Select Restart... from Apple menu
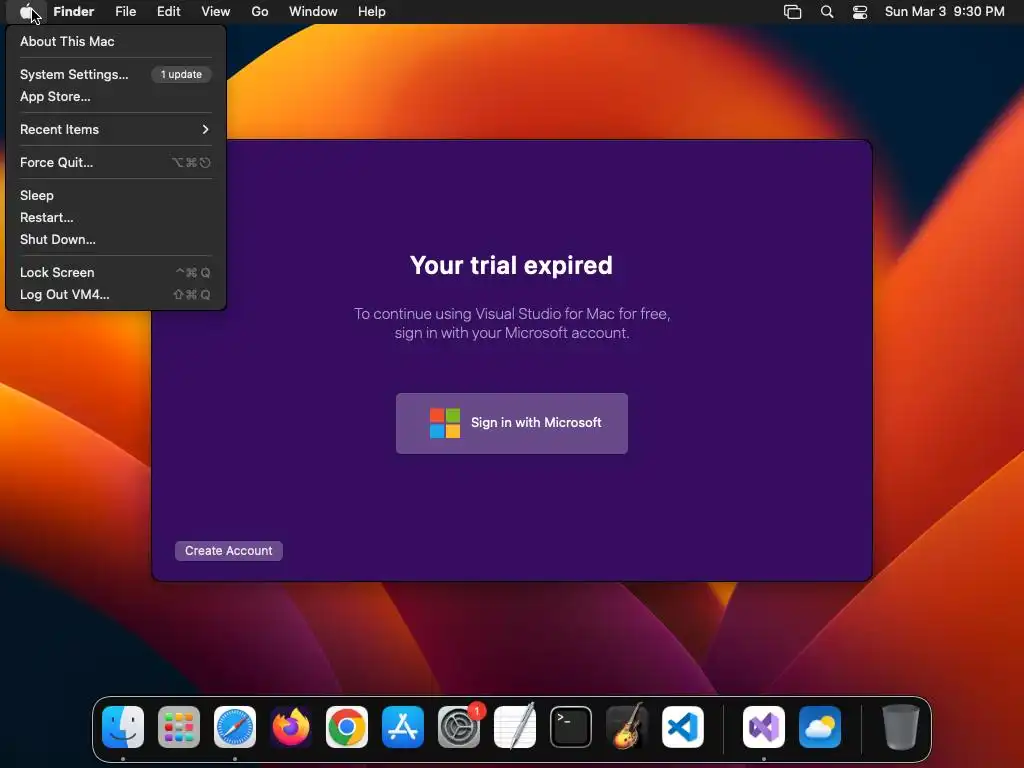Screen dimensions: 1024x768 116,217
